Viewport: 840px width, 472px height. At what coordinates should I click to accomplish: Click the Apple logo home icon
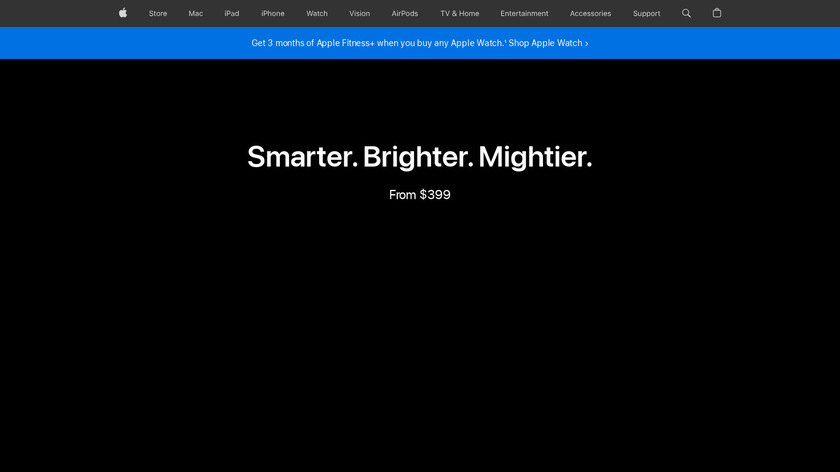click(123, 13)
